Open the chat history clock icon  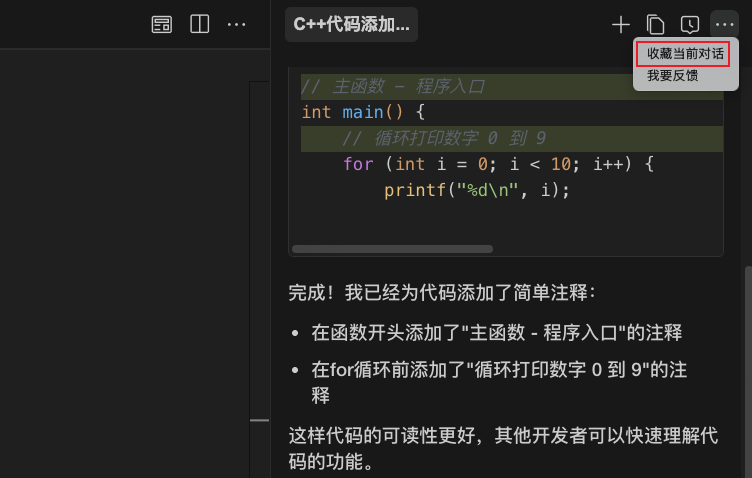pos(689,25)
